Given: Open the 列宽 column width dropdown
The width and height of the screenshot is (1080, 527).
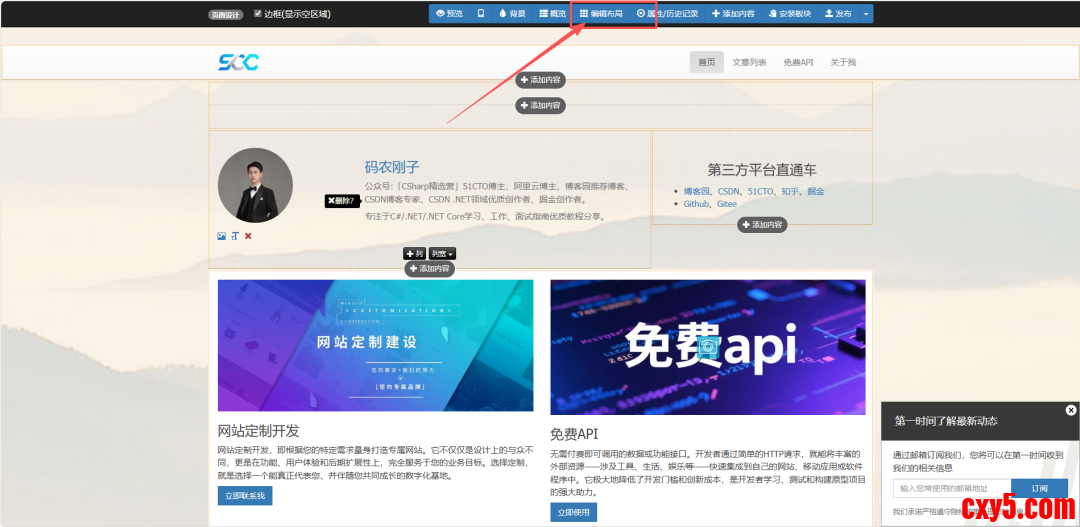Looking at the screenshot, I should (442, 254).
